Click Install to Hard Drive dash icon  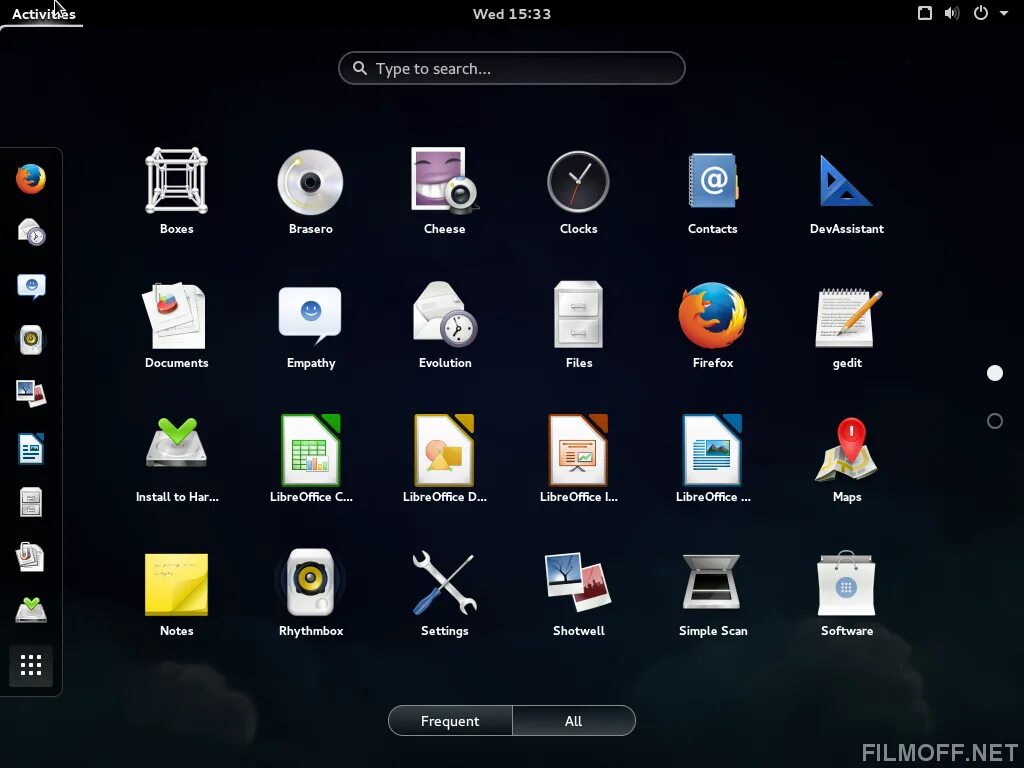click(x=31, y=611)
